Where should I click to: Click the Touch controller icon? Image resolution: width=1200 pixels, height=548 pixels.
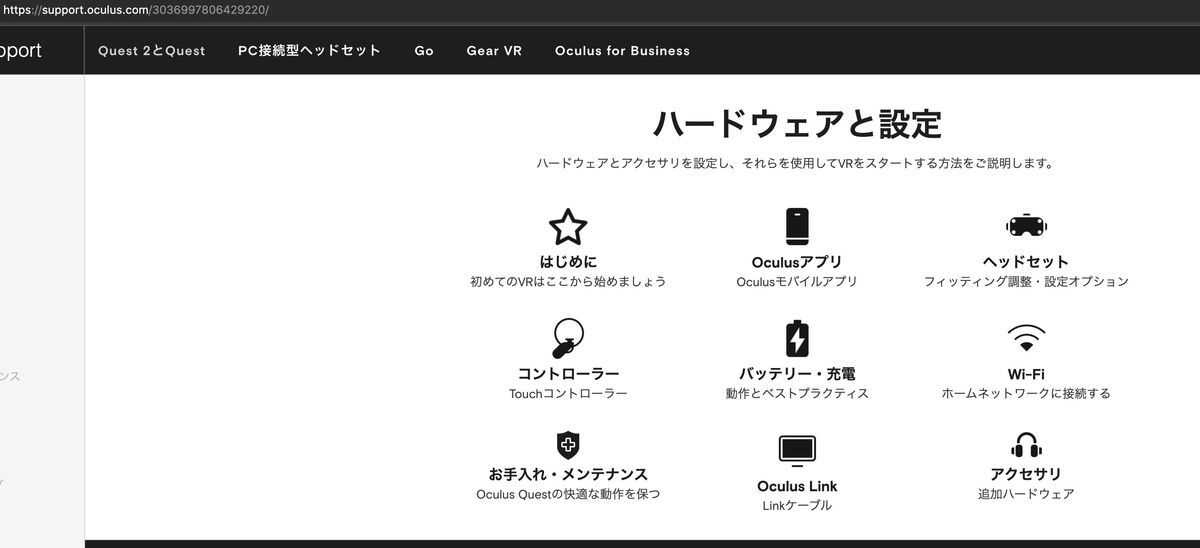(567, 338)
